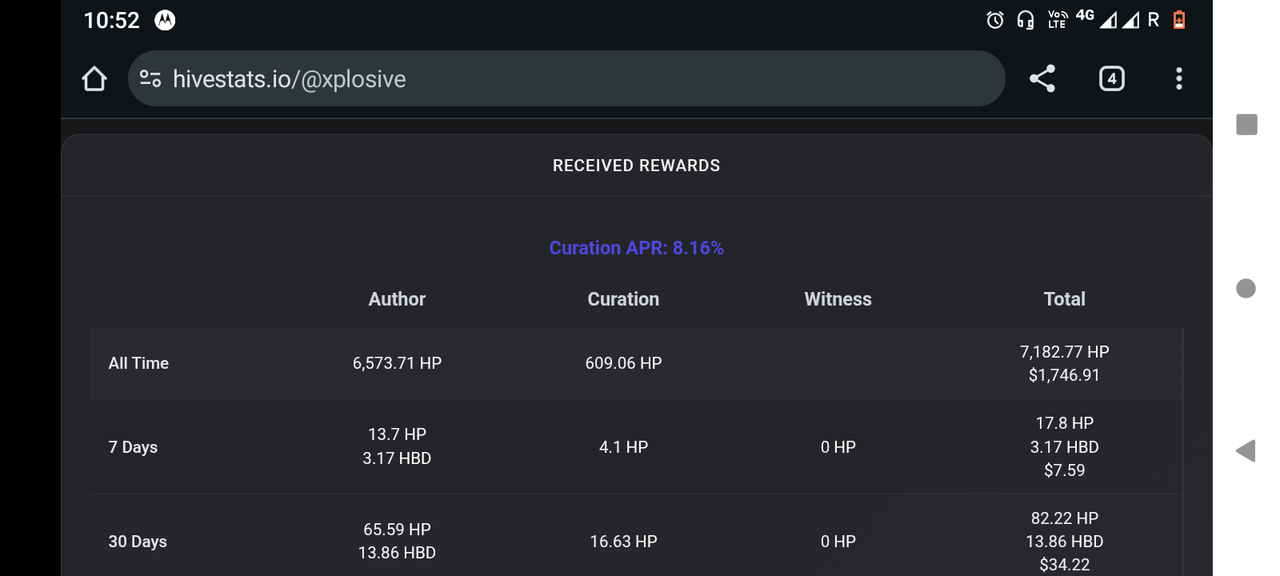Tap the browser home icon
Image resolution: width=1280 pixels, height=576 pixels.
click(x=94, y=79)
